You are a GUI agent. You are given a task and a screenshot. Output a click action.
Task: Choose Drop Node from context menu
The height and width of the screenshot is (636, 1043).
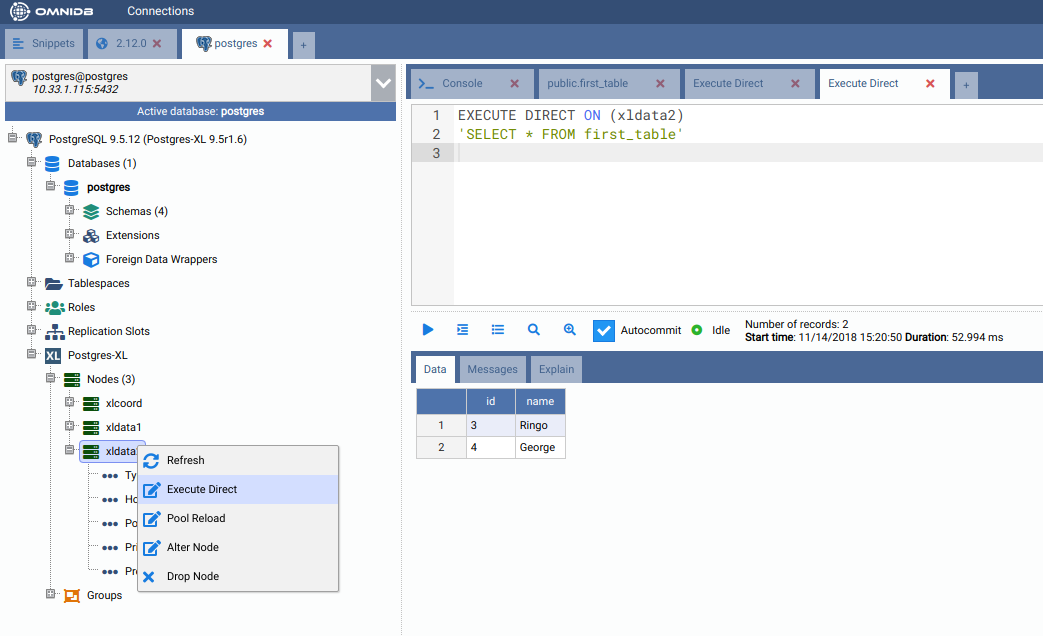pyautogui.click(x=192, y=576)
